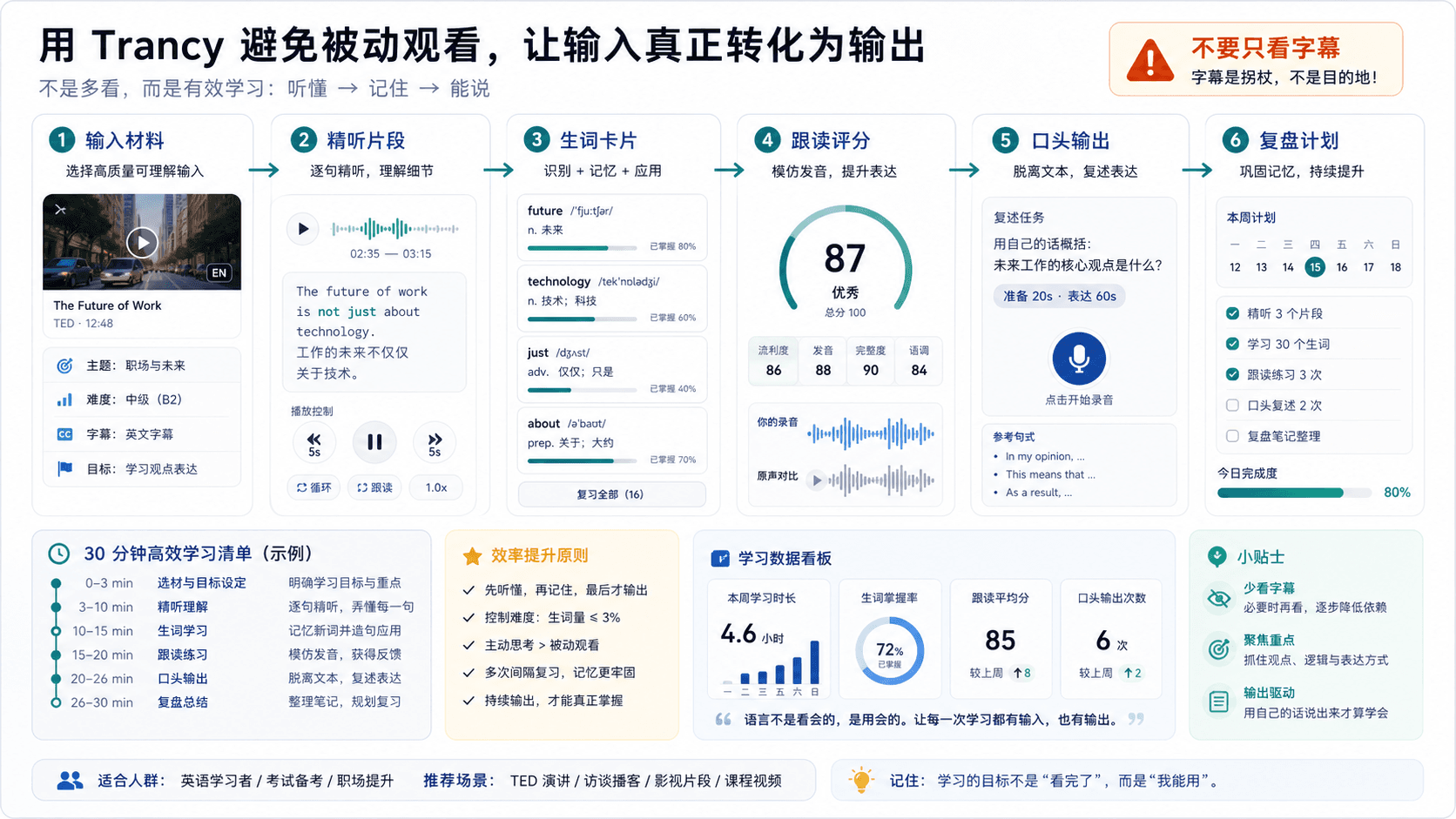This screenshot has height=819, width=1456.
Task: Play The Future of Work video thumbnail
Action: (x=142, y=242)
